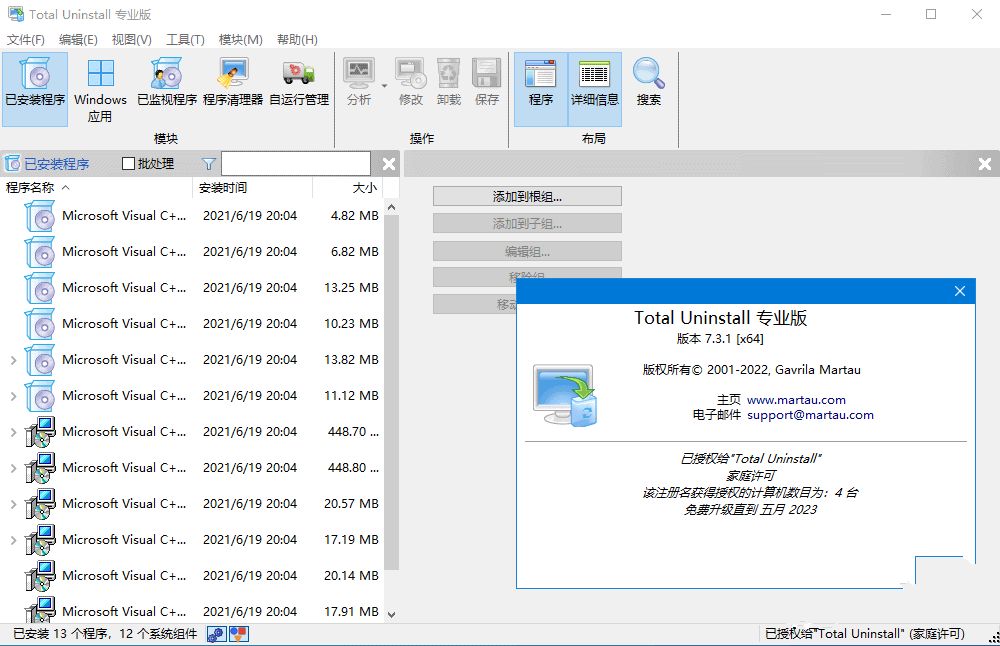Click the filter funnel icon

click(x=208, y=164)
